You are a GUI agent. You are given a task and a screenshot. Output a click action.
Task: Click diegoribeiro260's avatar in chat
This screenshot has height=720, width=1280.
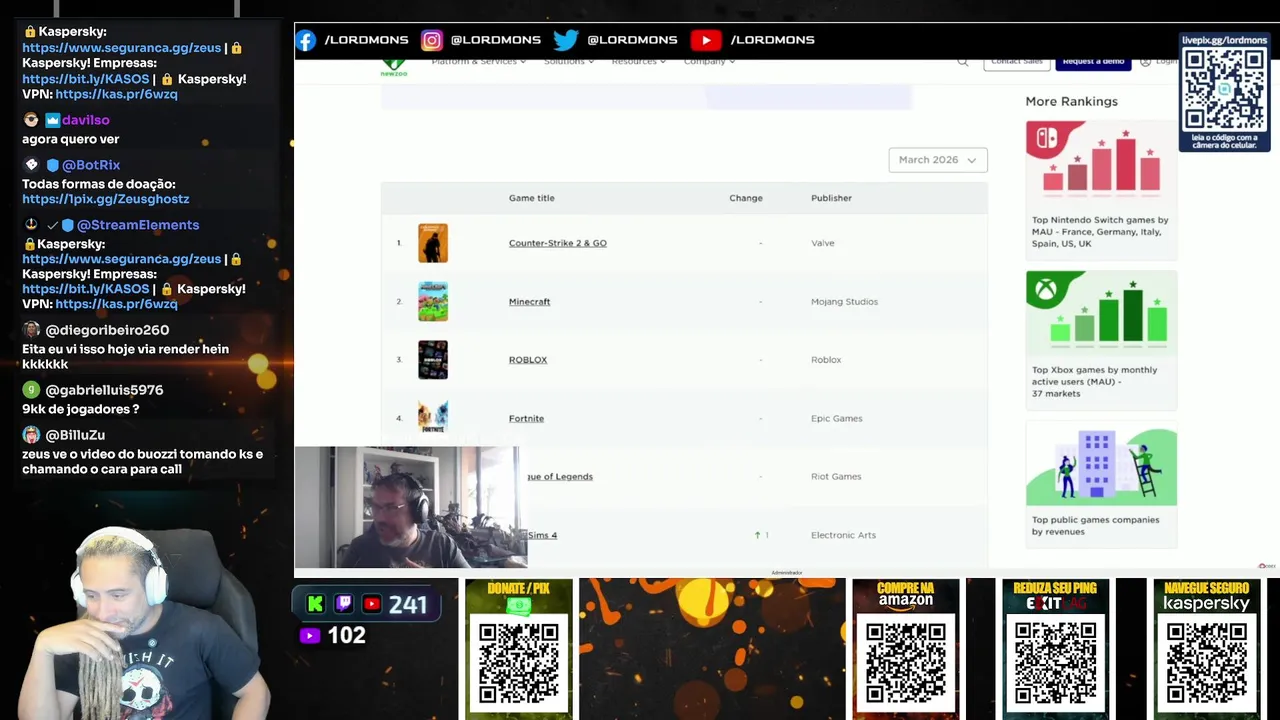tap(31, 330)
